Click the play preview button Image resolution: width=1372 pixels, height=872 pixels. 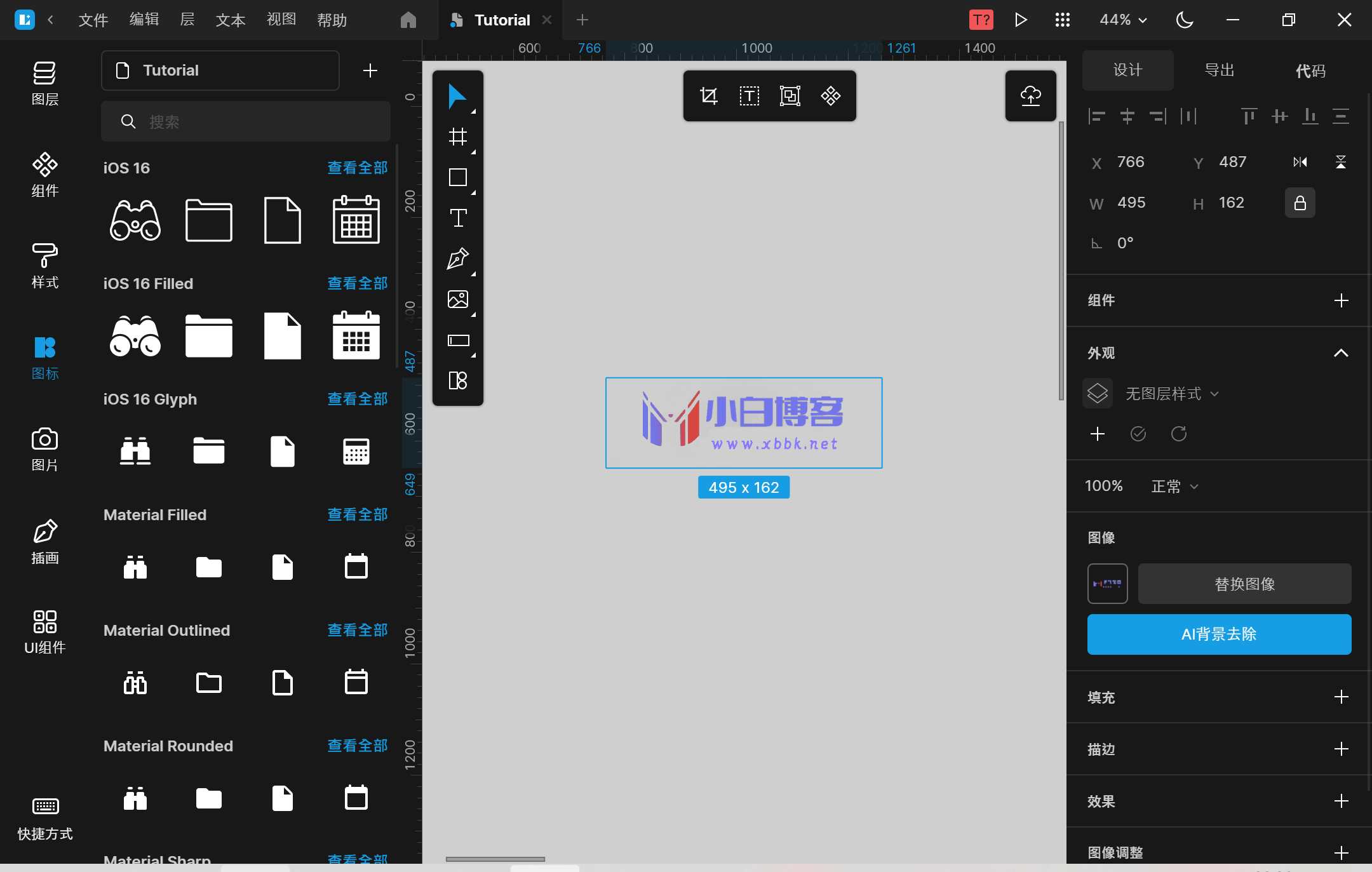(1021, 20)
